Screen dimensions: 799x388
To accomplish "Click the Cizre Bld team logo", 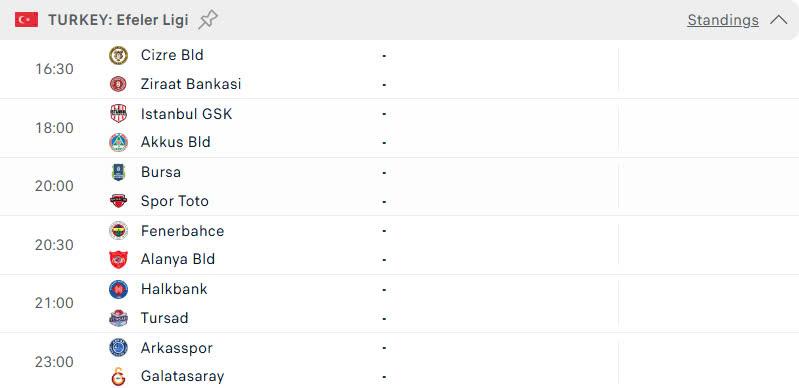I will pyautogui.click(x=118, y=55).
